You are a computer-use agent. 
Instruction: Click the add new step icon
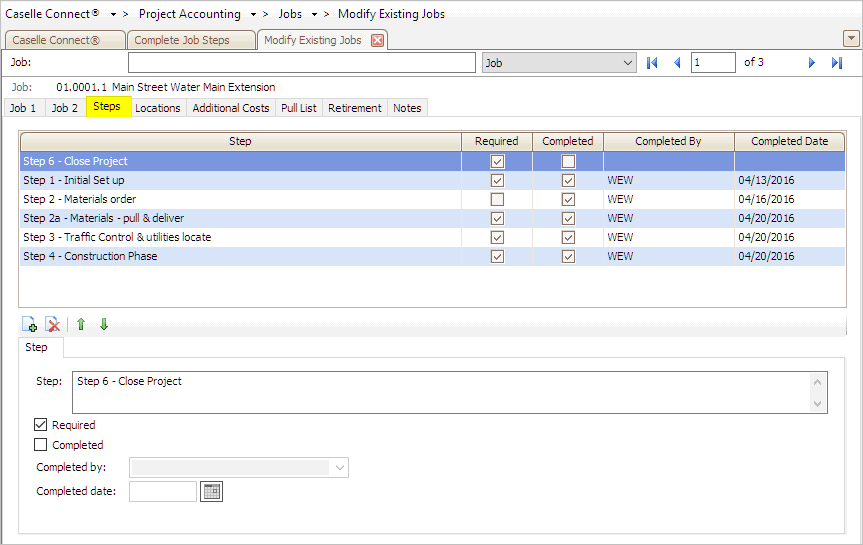click(30, 325)
